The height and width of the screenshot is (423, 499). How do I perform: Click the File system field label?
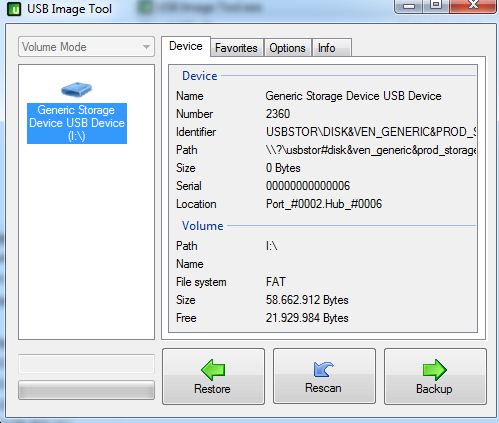pos(201,282)
